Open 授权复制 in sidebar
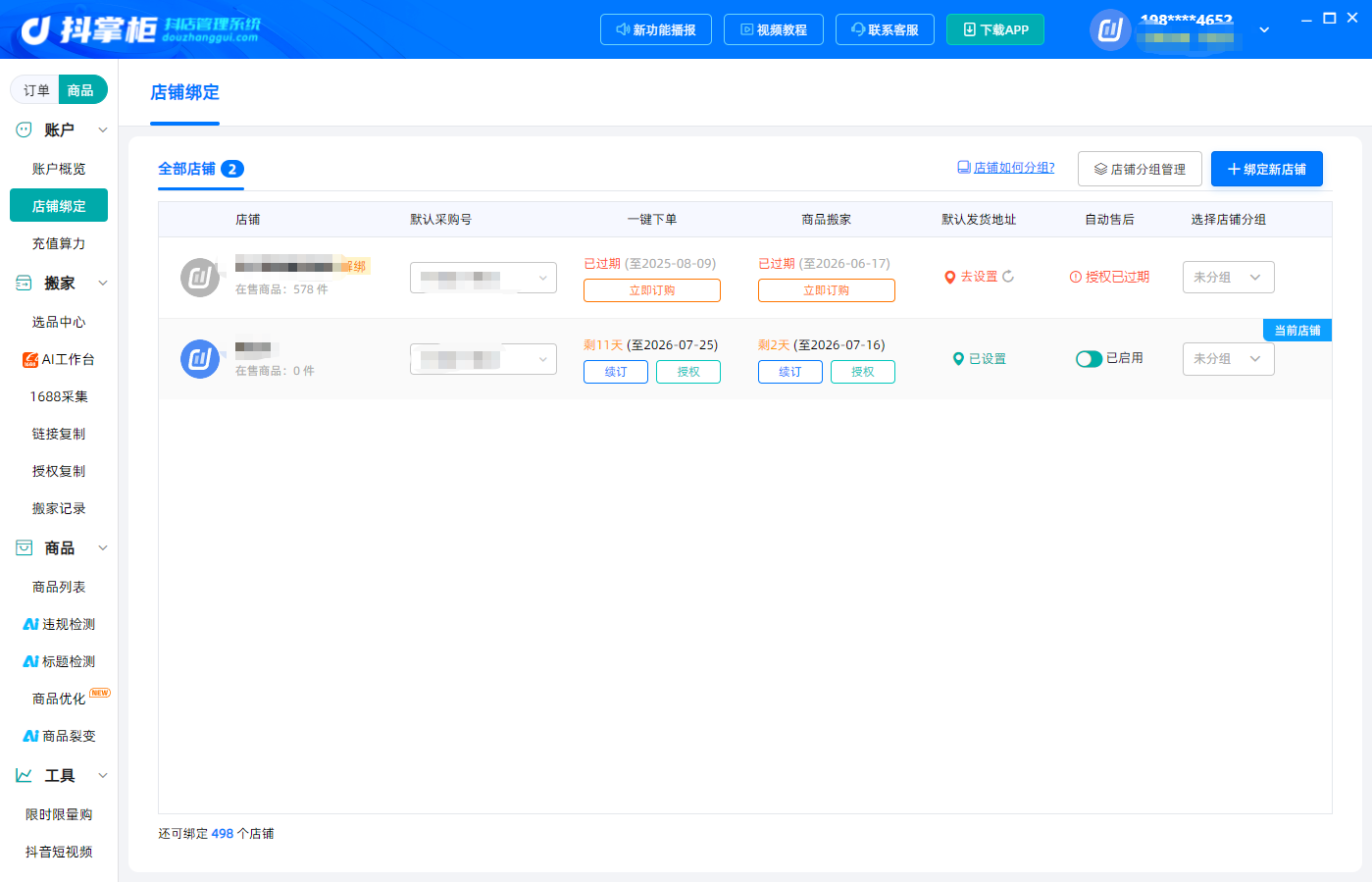The width and height of the screenshot is (1372, 882). pos(59,471)
